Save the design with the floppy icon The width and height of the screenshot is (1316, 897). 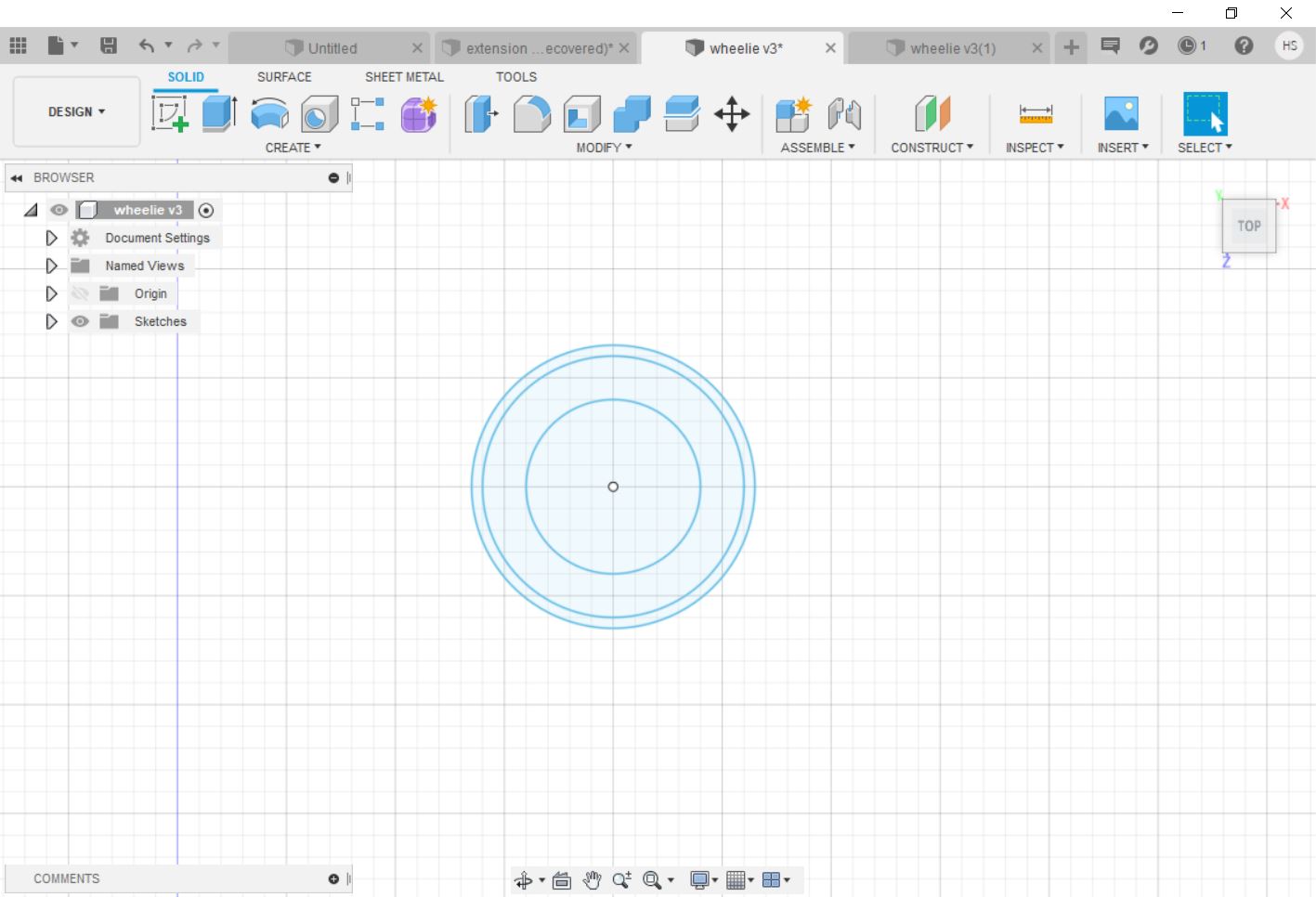tap(109, 45)
